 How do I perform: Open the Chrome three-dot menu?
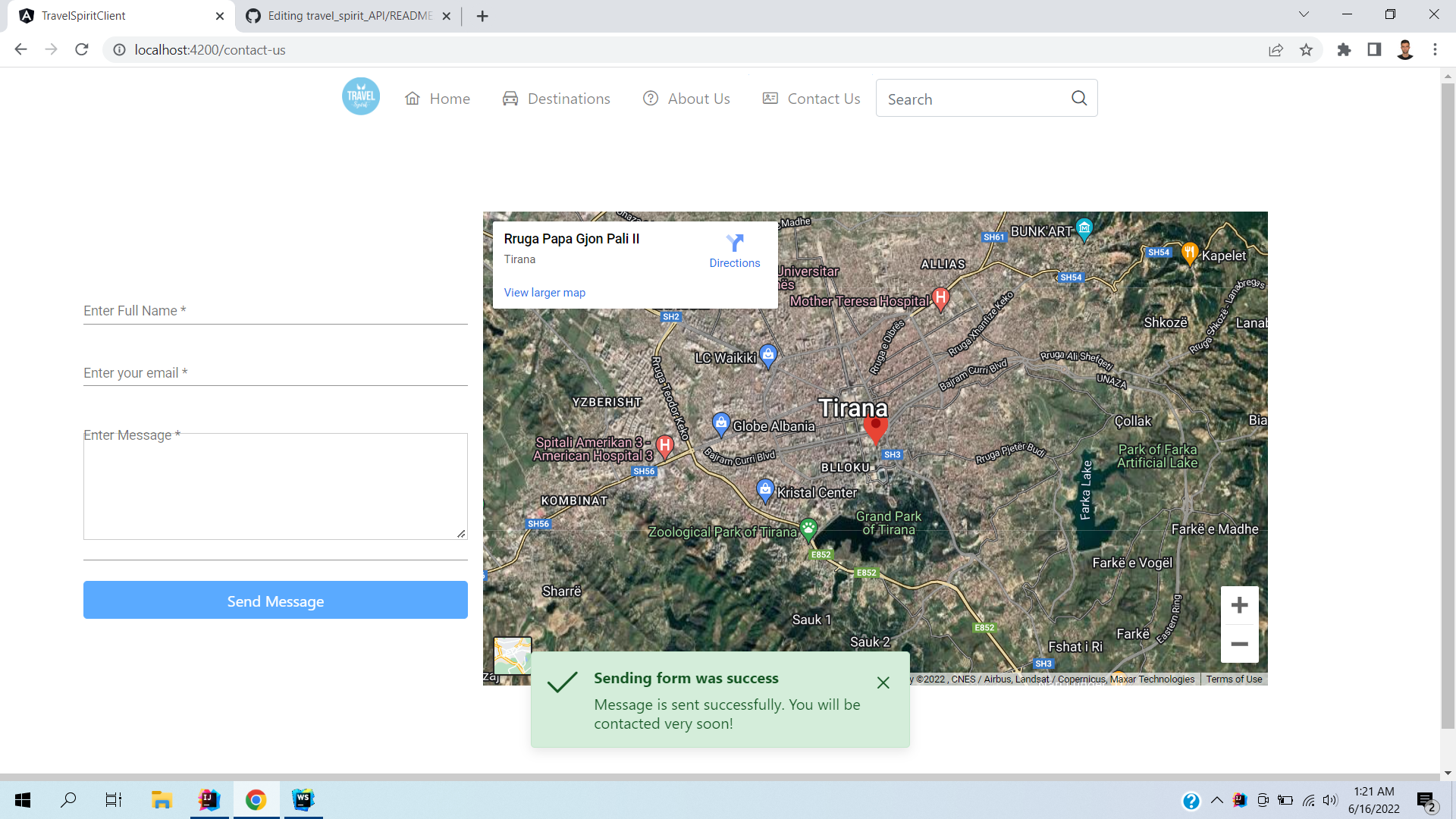point(1435,49)
